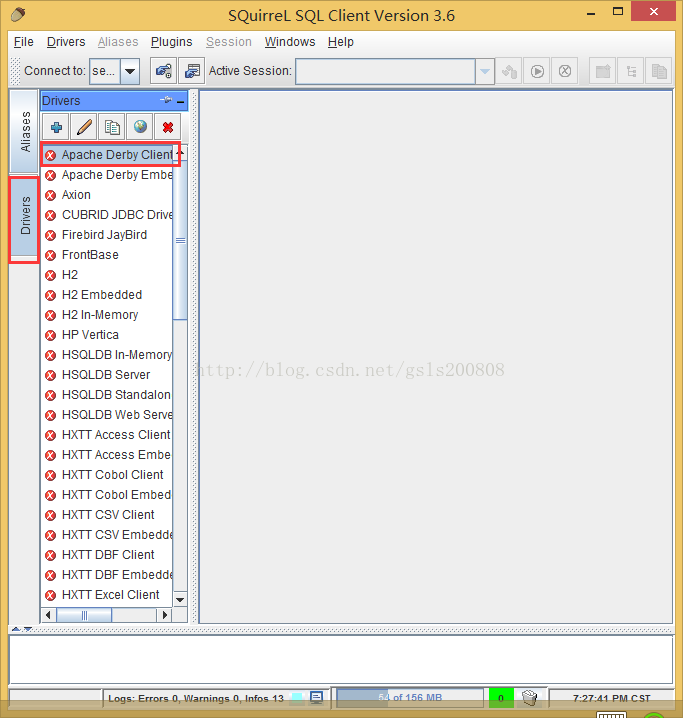Click the disabled copy sheets toolbar icon

[659, 71]
